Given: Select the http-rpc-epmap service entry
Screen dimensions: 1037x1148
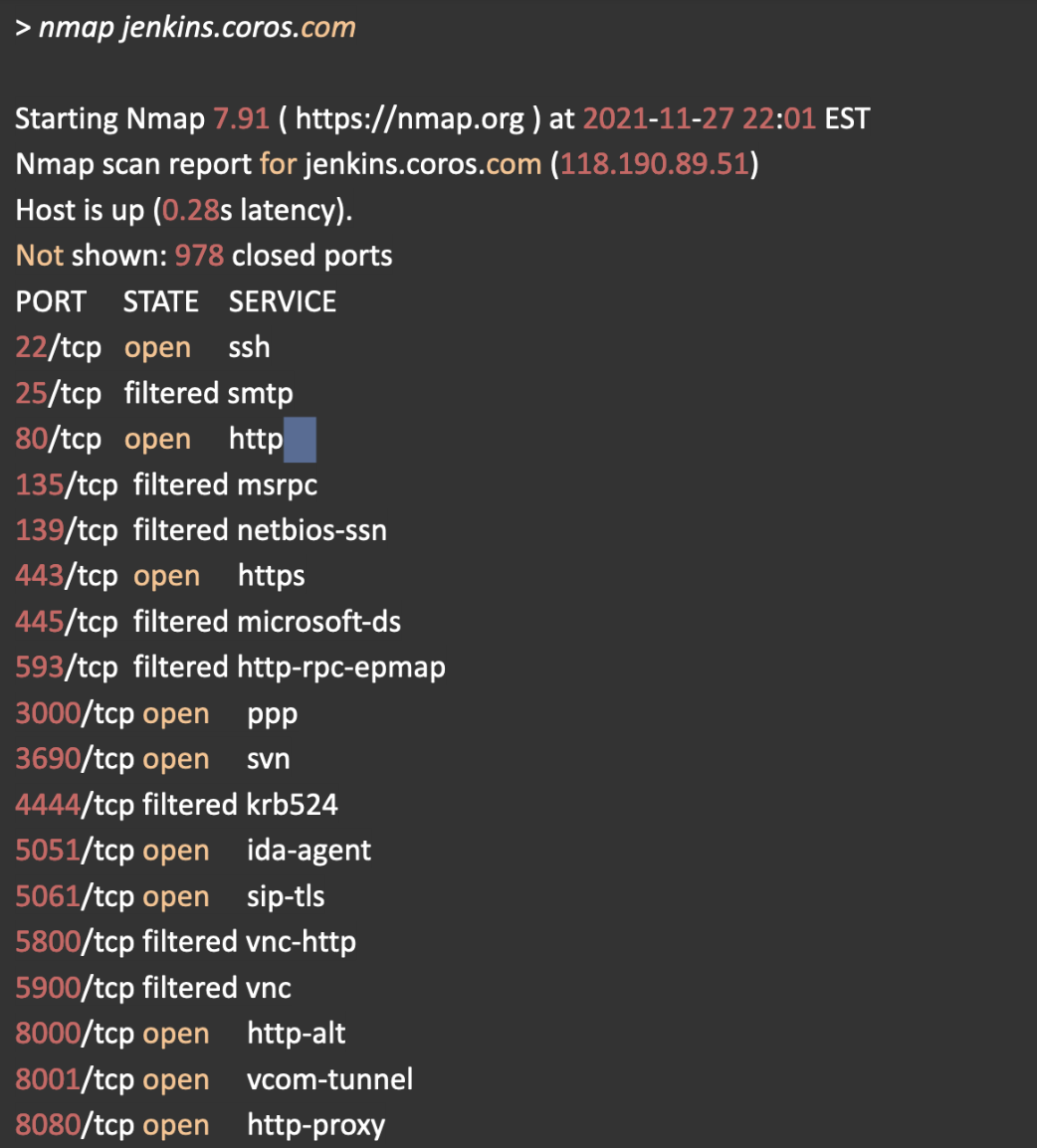Looking at the screenshot, I should [341, 669].
